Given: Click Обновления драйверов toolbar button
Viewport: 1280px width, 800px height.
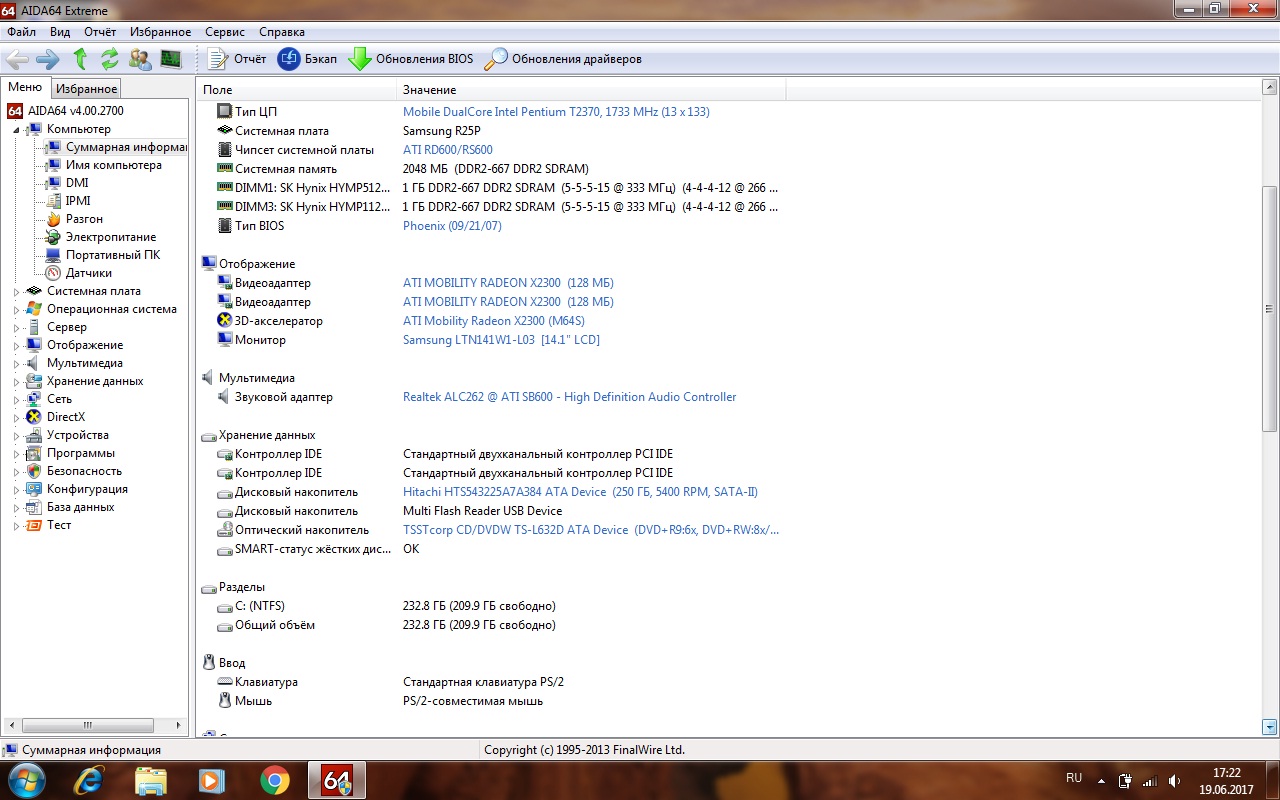Looking at the screenshot, I should (x=563, y=59).
